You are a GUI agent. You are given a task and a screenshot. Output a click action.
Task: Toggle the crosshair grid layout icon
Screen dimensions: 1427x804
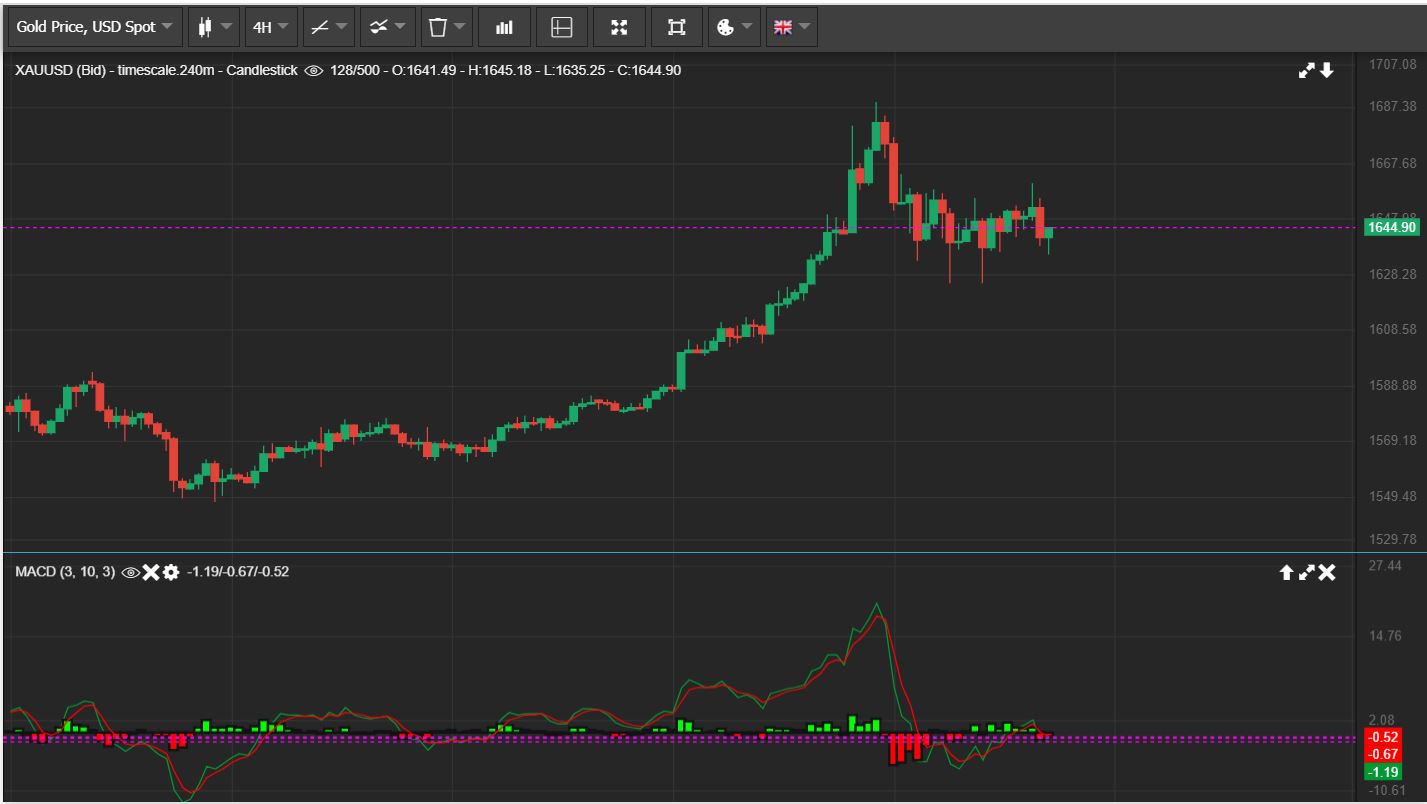[562, 27]
